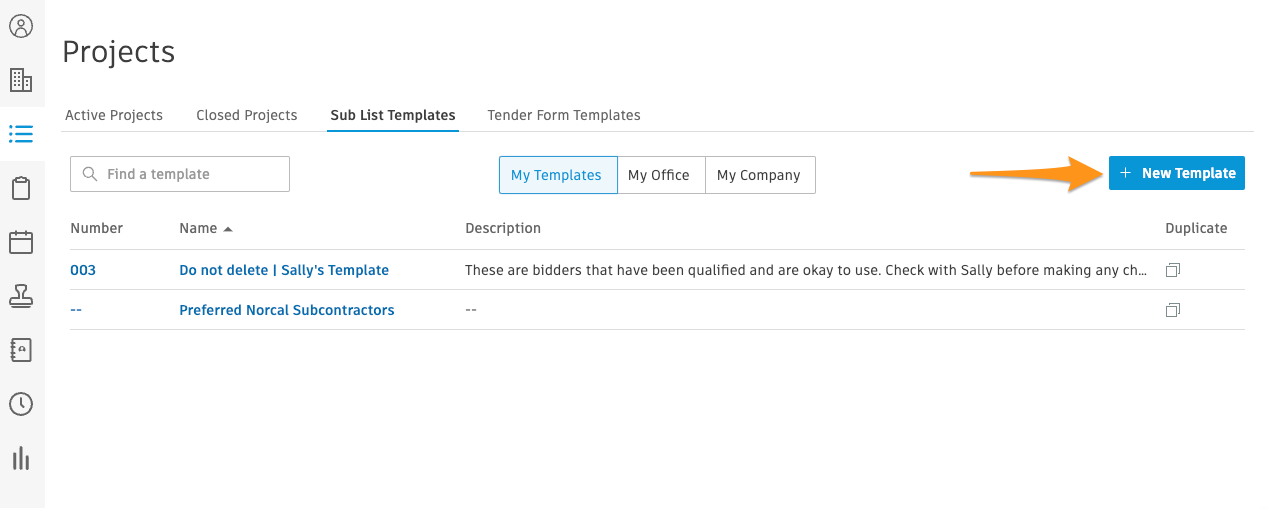Switch to My Templates filter

tap(556, 175)
